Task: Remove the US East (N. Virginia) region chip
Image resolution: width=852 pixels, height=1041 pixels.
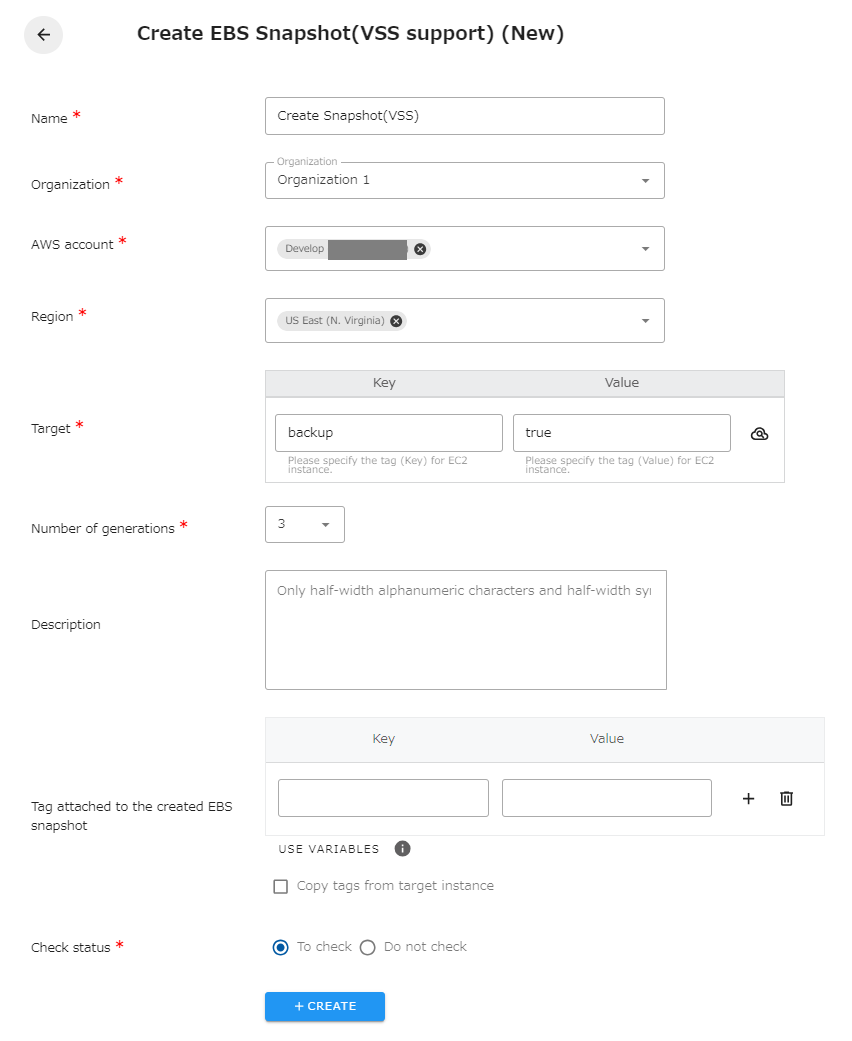Action: 395,320
